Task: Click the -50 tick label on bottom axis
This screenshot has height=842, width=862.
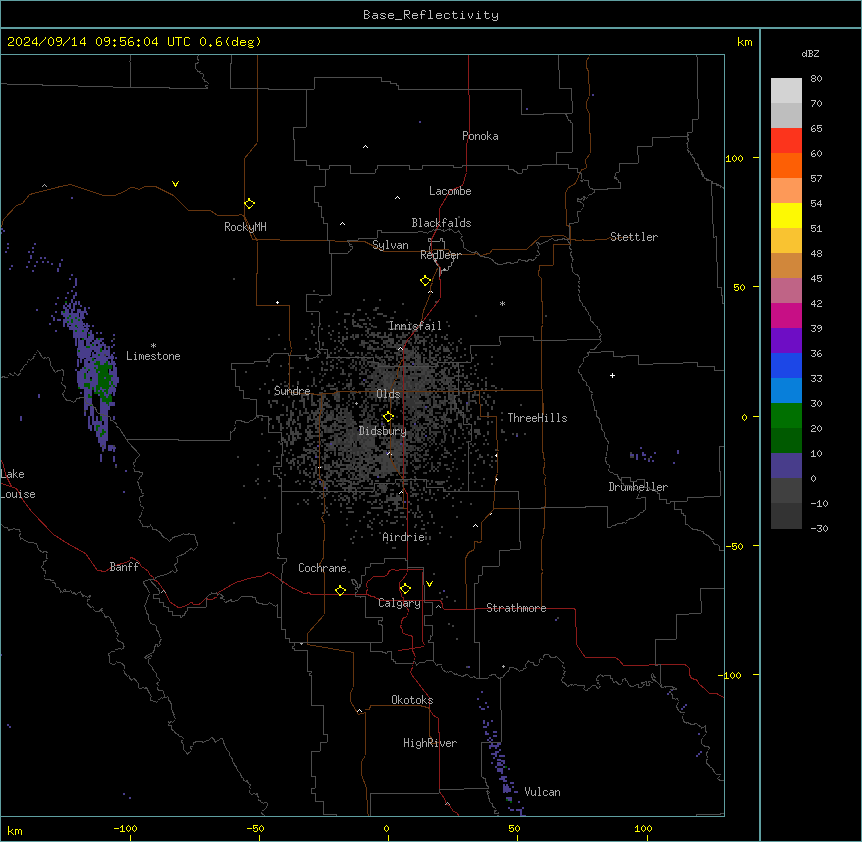Action: [255, 828]
